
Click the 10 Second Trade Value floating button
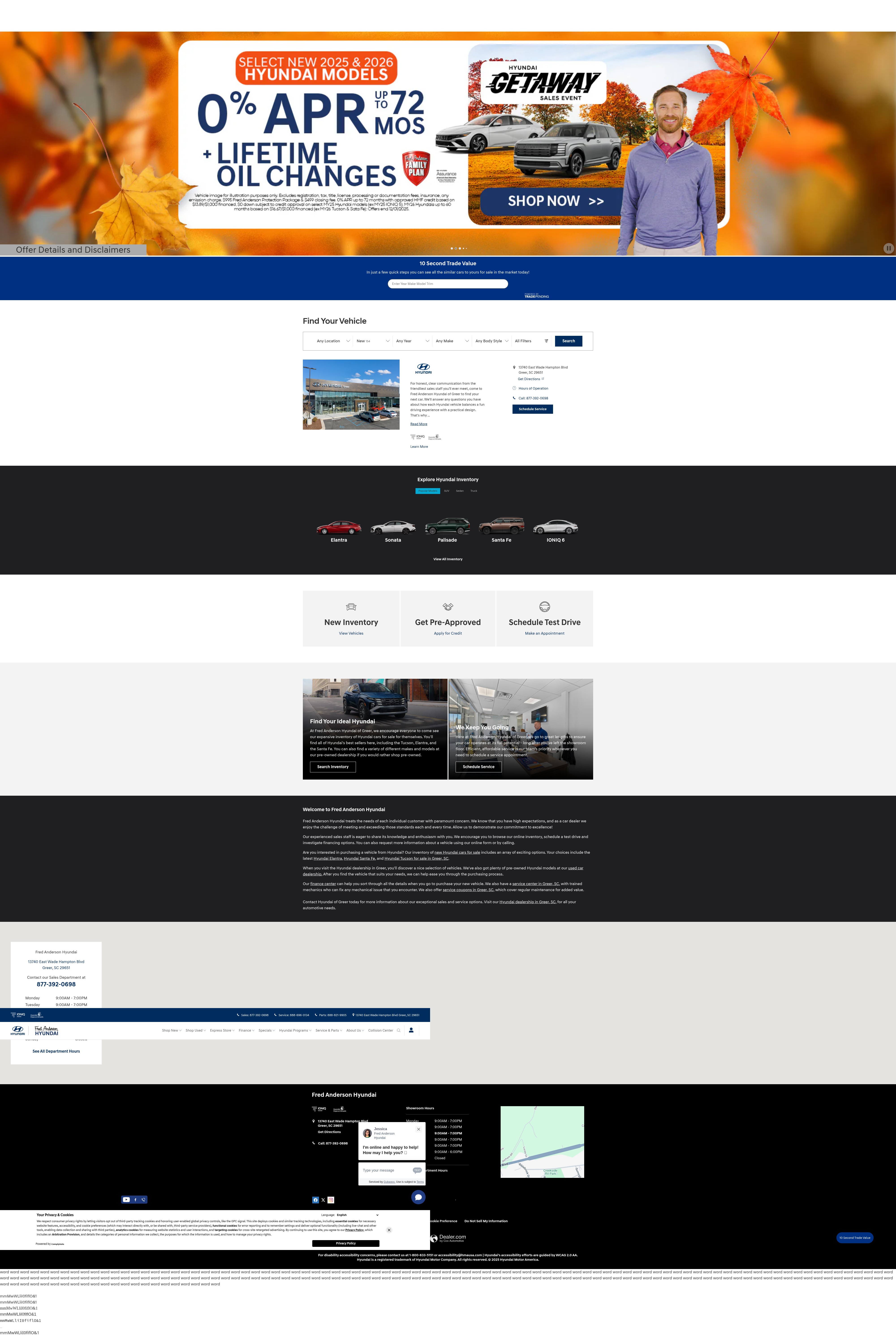pyautogui.click(x=855, y=1238)
